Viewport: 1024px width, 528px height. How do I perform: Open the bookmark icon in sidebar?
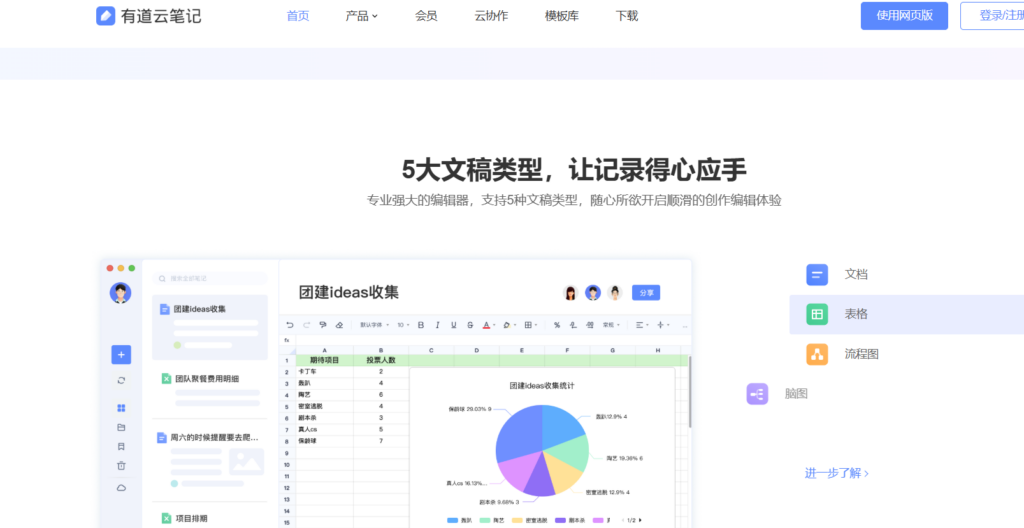coord(121,446)
